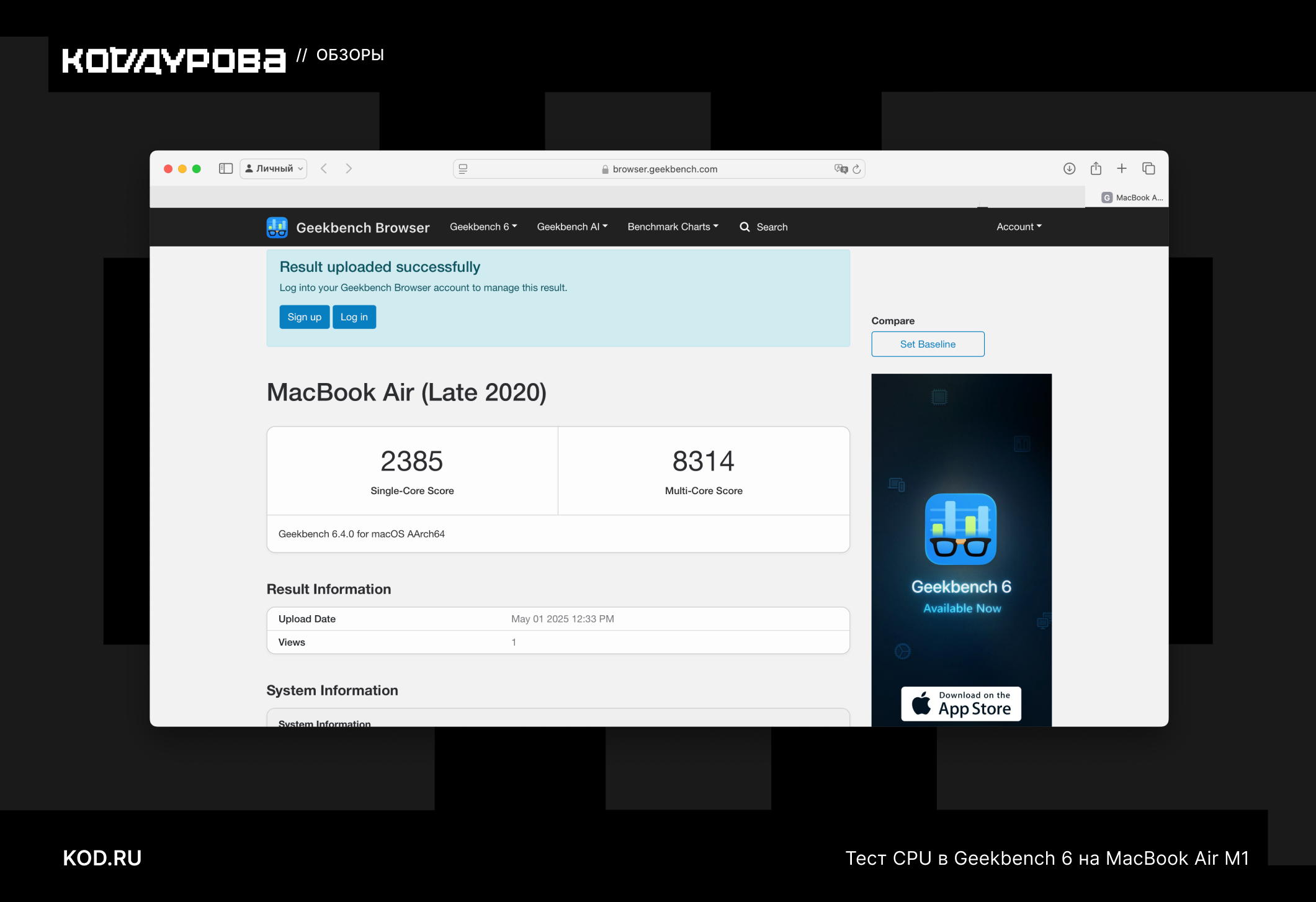Click the Geekbench 6 app icon in ad
The width and height of the screenshot is (1316, 902).
(x=961, y=529)
